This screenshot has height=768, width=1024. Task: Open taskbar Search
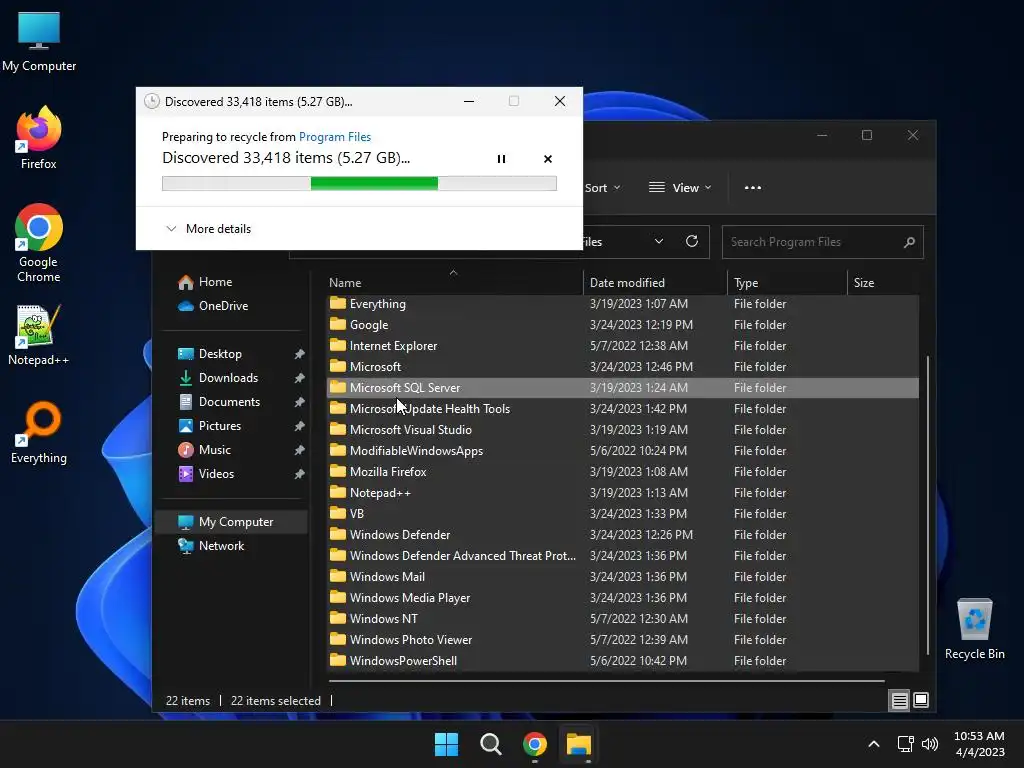490,744
